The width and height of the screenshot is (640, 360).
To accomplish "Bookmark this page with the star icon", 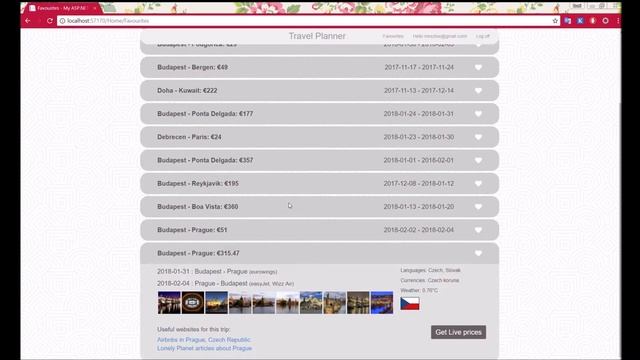I will coord(555,21).
